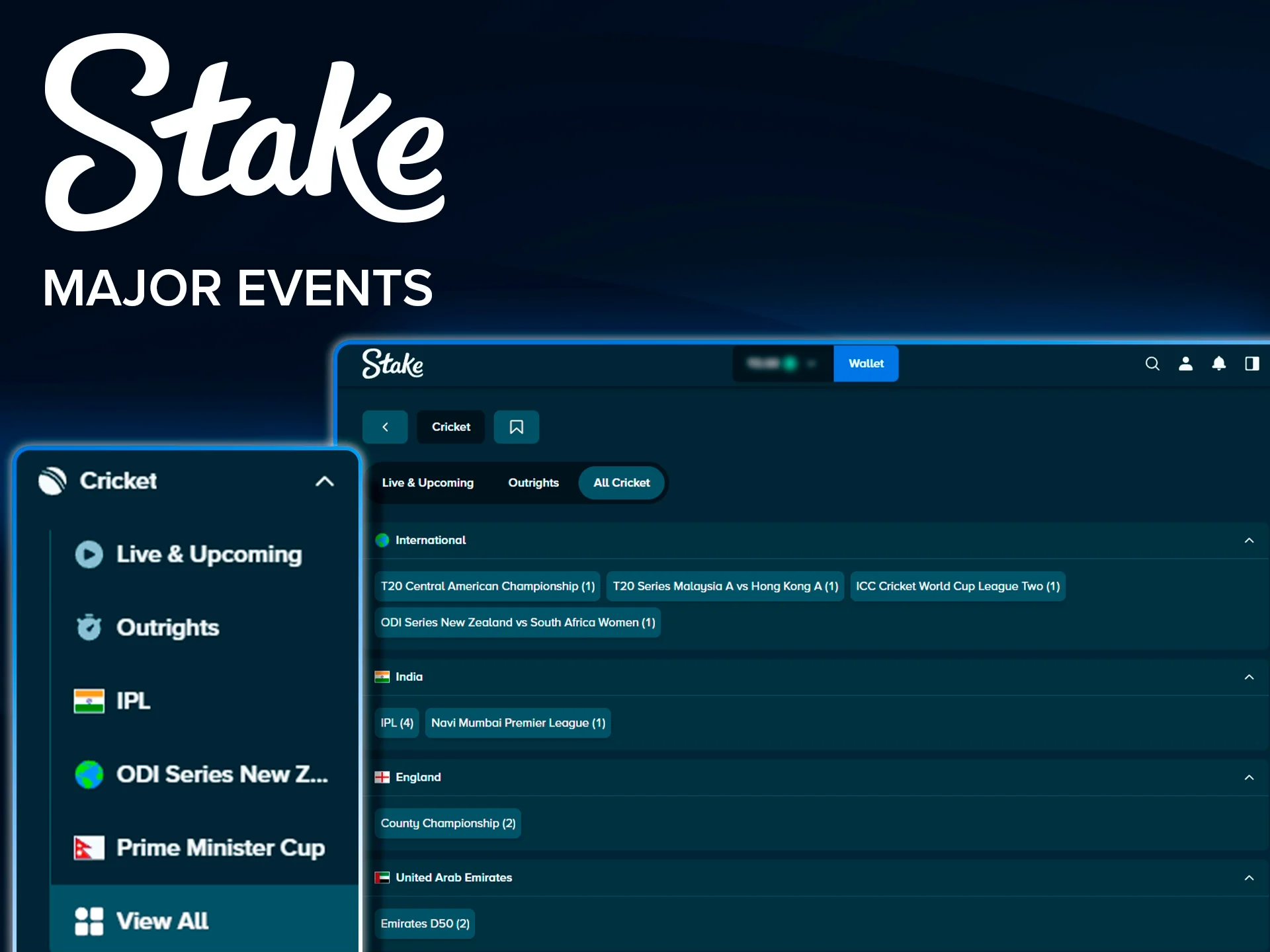The width and height of the screenshot is (1270, 952).
Task: Click the Cricket title in sidebar
Action: [118, 481]
